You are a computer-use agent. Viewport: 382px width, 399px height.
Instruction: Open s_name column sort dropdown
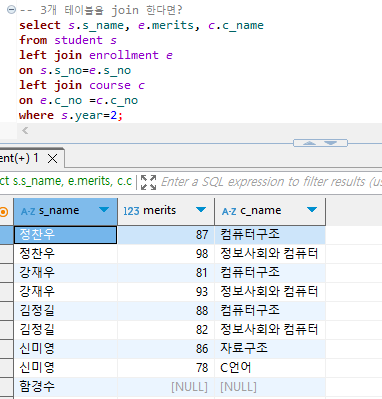[x=104, y=210]
